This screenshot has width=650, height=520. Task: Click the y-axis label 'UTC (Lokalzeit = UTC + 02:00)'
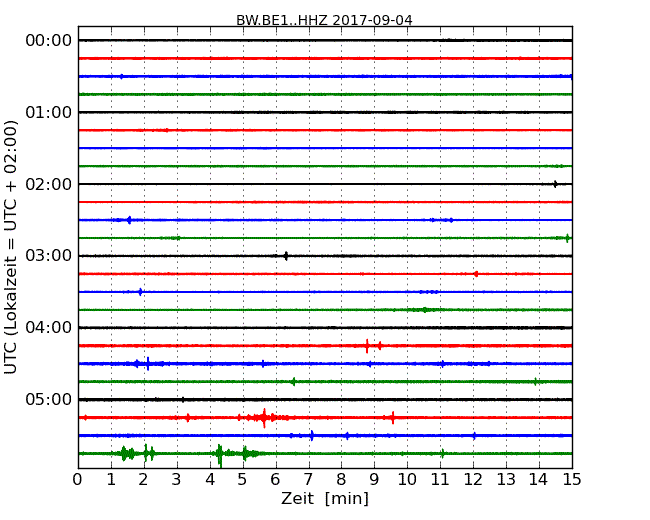[10, 247]
